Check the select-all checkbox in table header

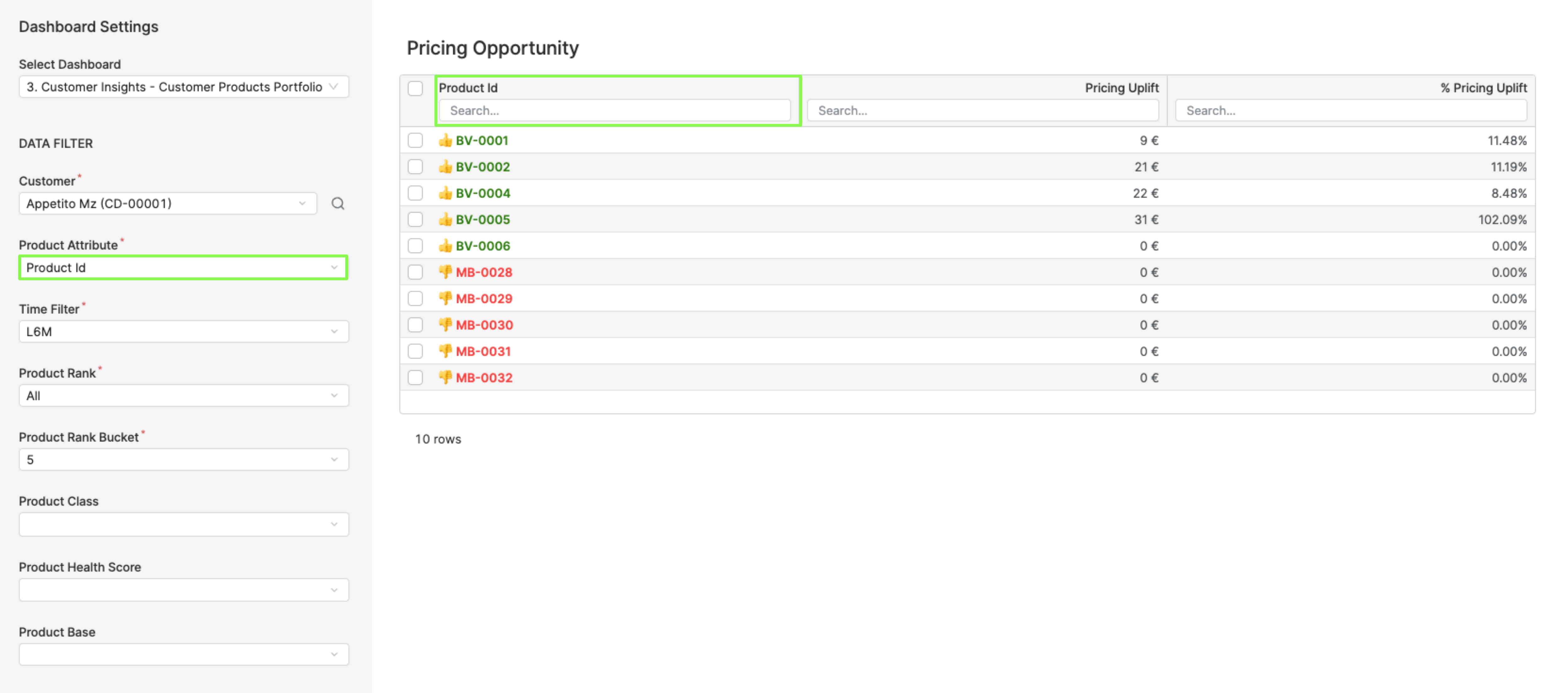tap(416, 89)
